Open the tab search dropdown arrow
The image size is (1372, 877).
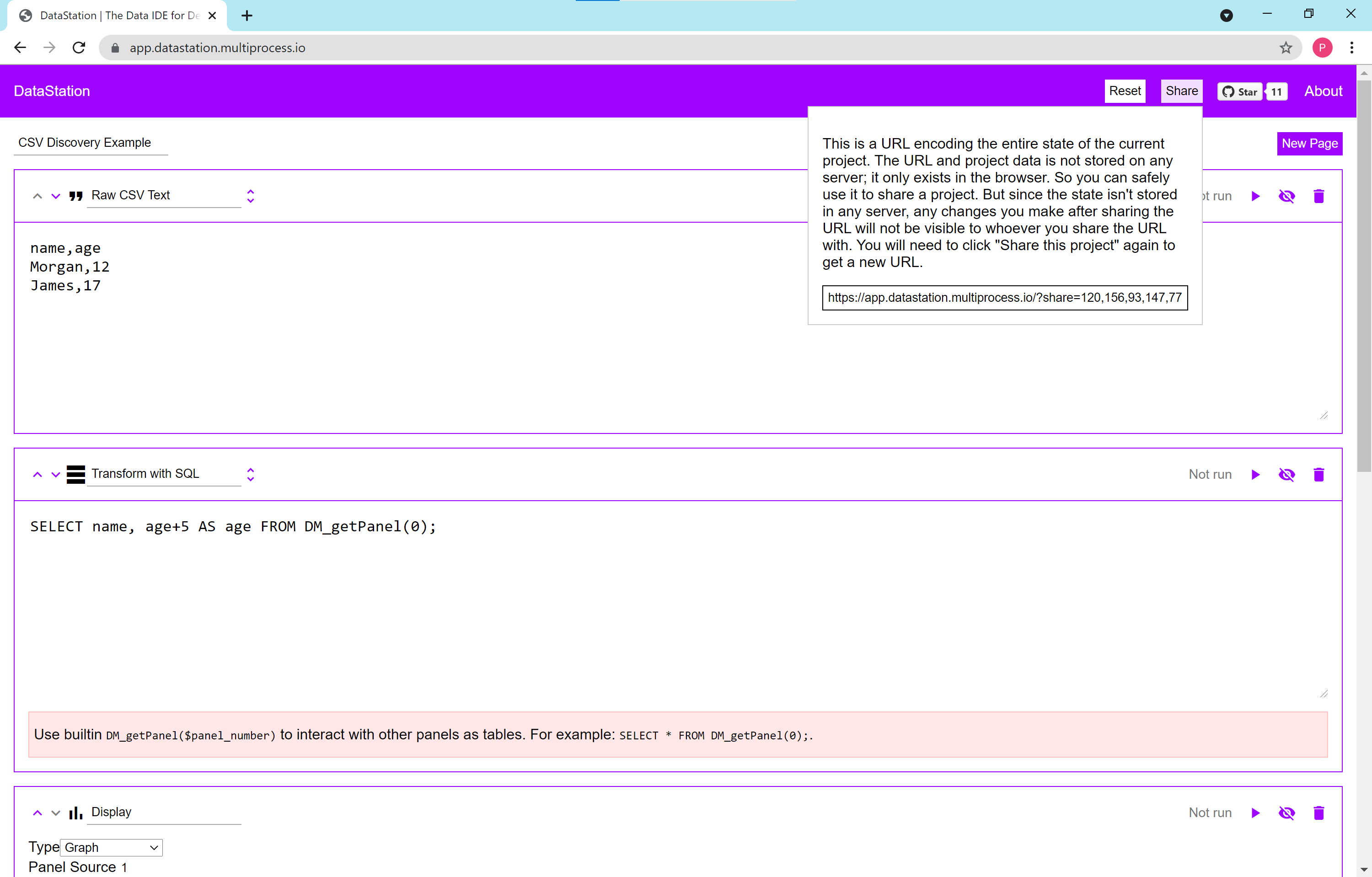tap(1226, 16)
